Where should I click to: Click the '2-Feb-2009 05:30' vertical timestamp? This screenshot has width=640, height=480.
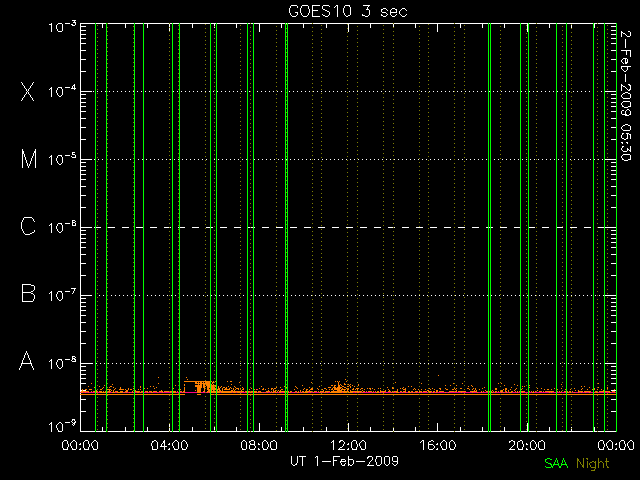point(626,96)
